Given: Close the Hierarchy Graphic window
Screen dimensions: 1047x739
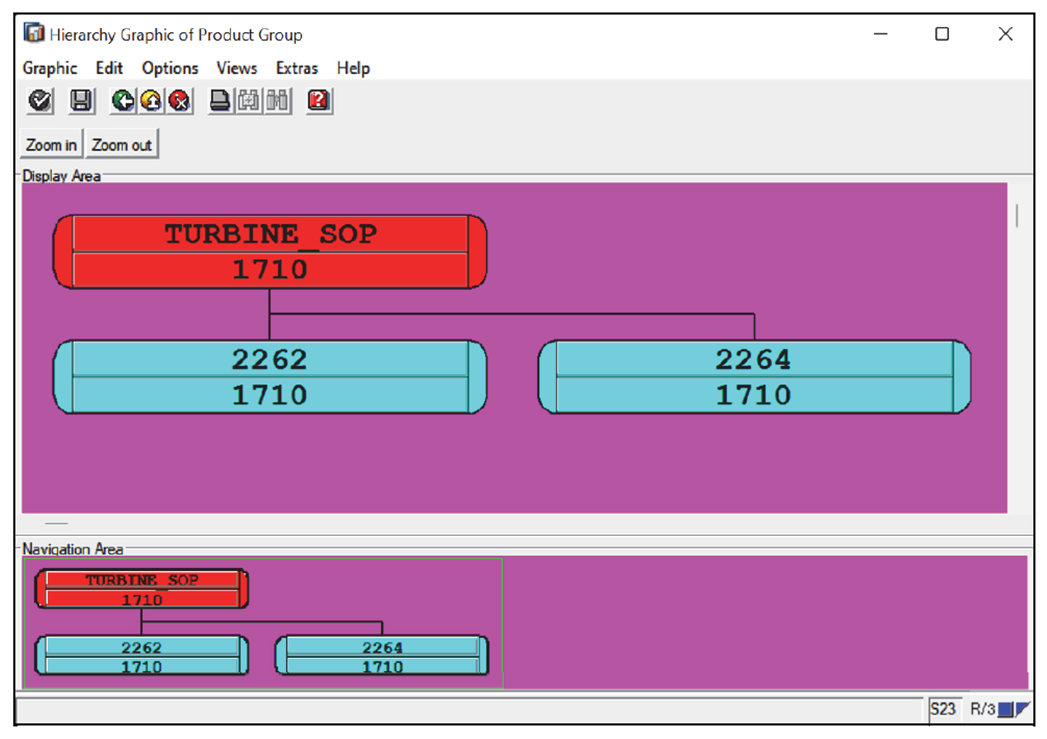Looking at the screenshot, I should coord(1006,33).
